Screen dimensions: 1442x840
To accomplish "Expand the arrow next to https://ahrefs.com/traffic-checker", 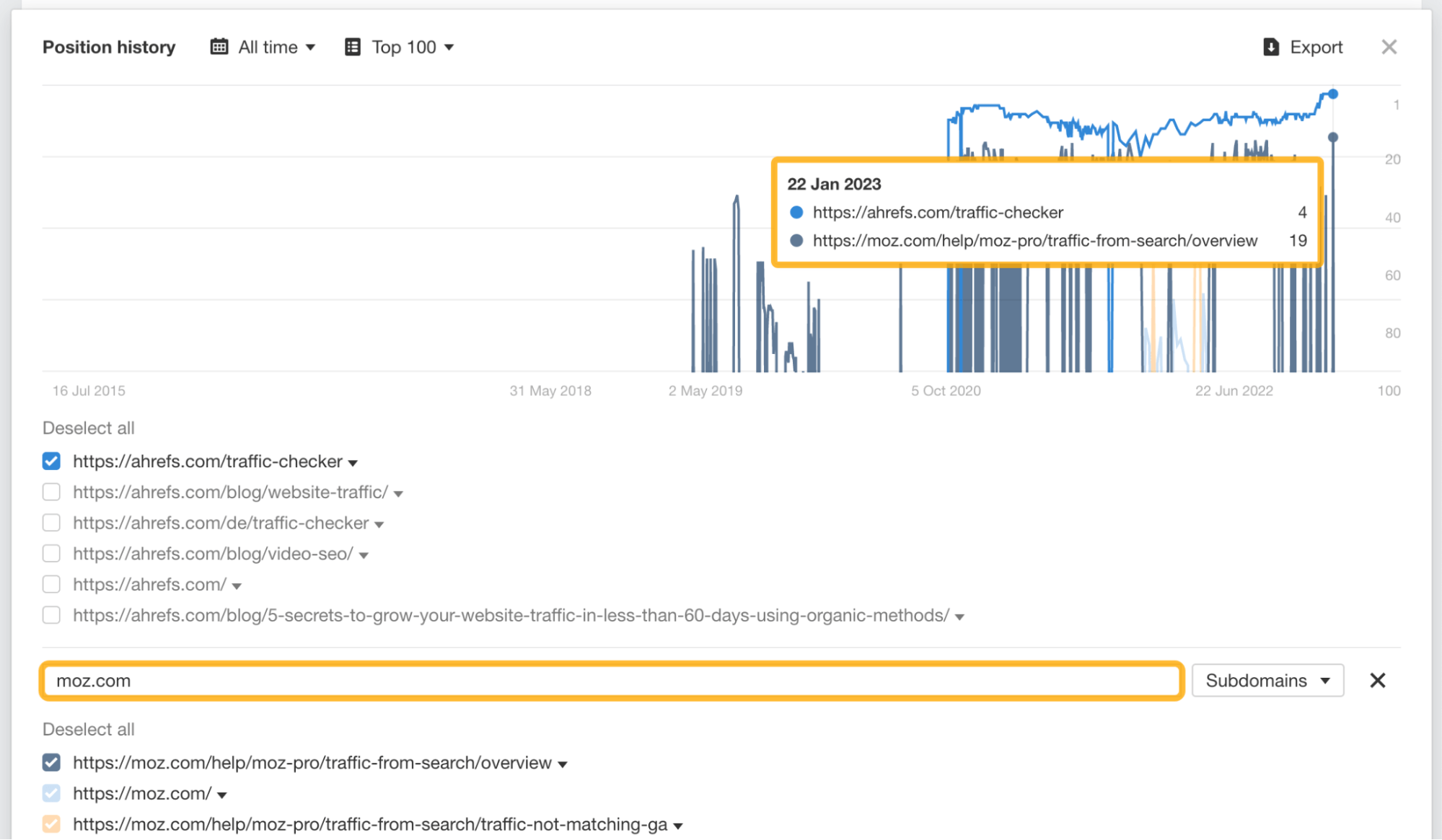I will pyautogui.click(x=353, y=462).
